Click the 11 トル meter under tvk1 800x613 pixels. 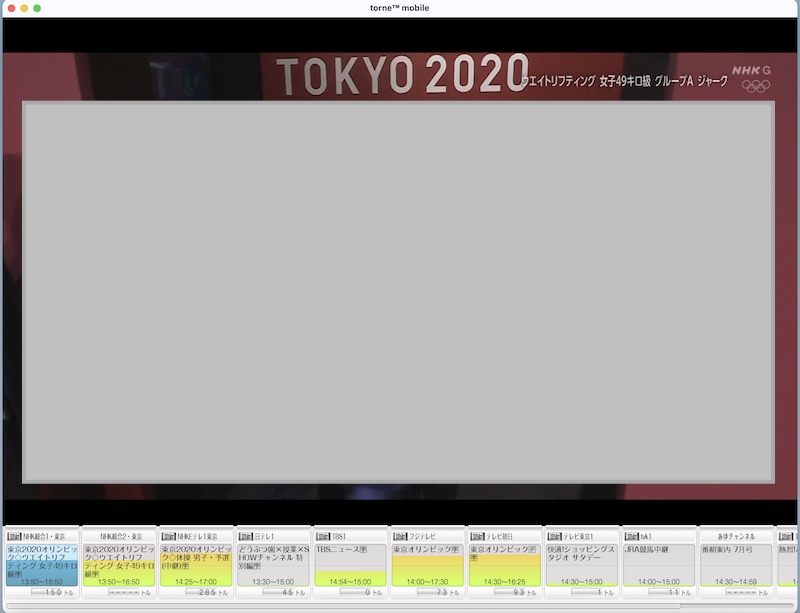(669, 592)
